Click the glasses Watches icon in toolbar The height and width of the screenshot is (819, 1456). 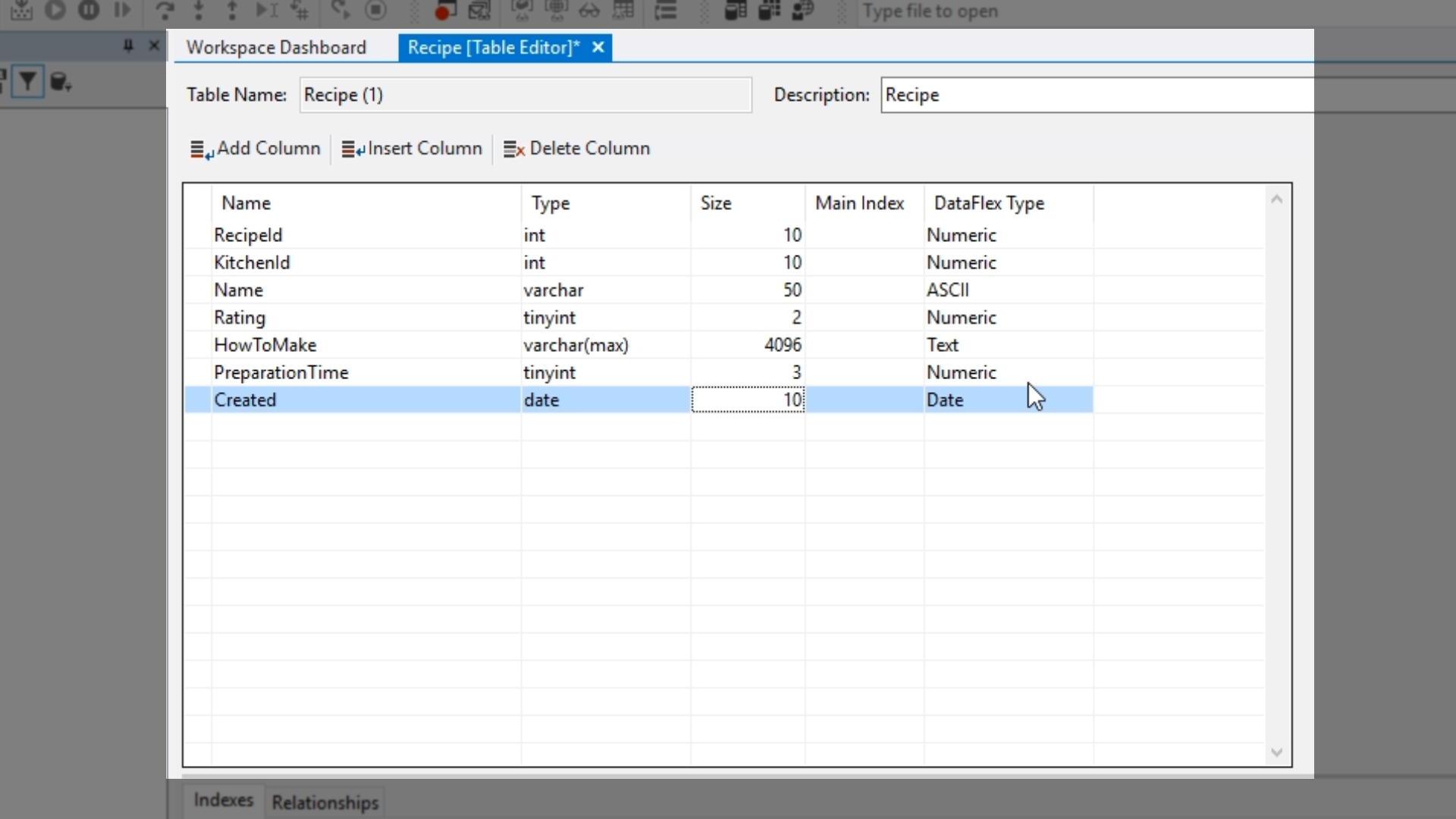(589, 11)
